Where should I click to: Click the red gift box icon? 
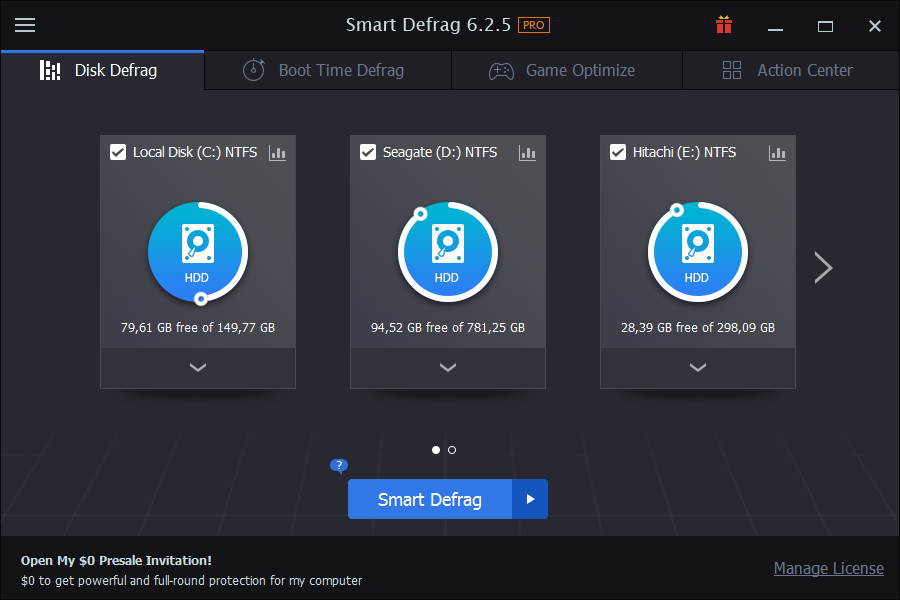coord(724,25)
